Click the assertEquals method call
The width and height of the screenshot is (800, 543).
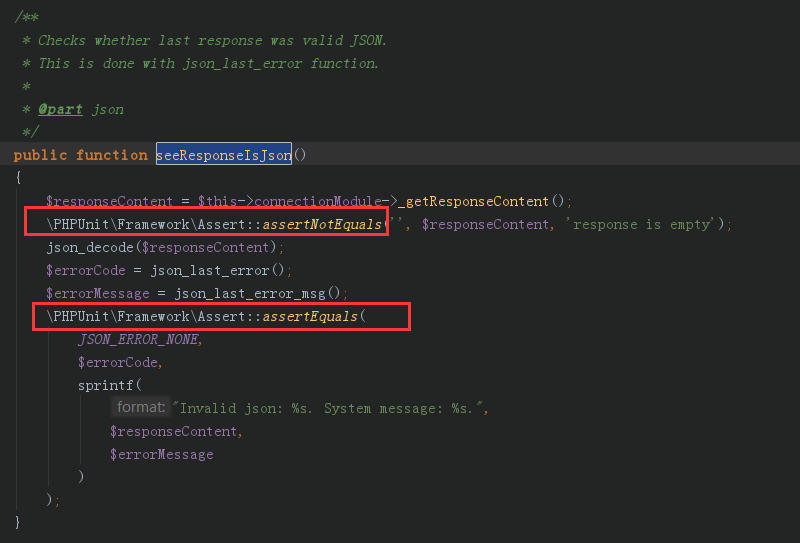click(310, 316)
